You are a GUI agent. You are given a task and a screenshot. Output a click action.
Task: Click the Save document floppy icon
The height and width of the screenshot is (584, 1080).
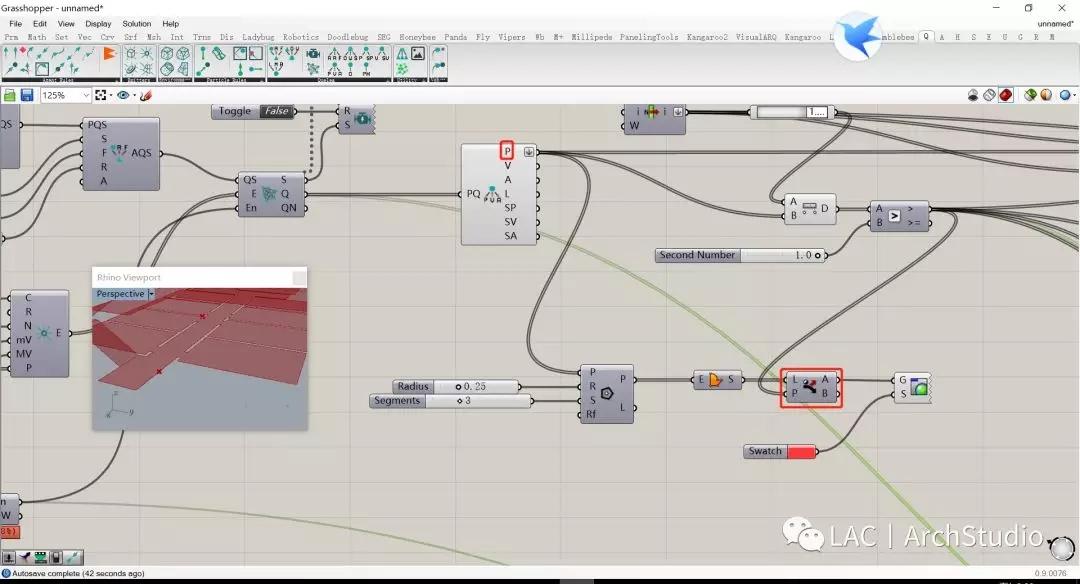tap(27, 95)
